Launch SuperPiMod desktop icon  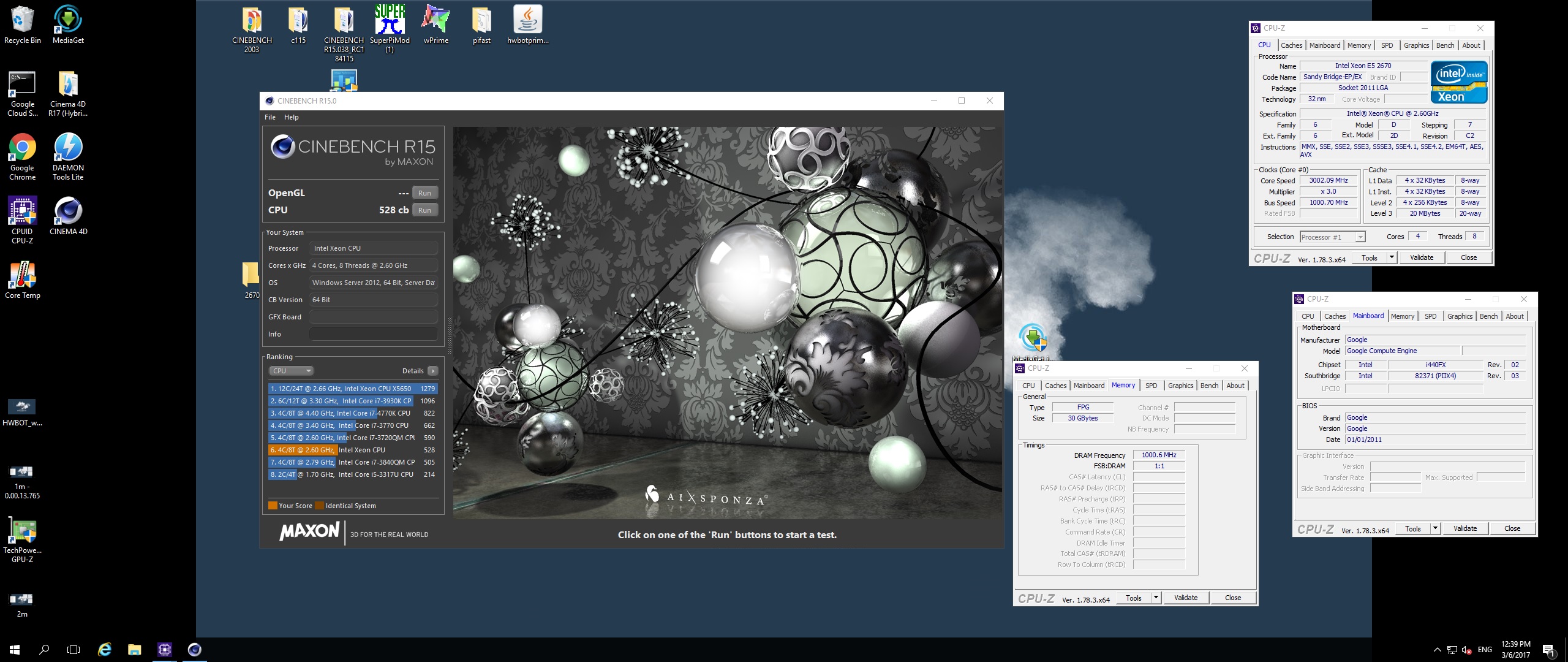click(390, 29)
